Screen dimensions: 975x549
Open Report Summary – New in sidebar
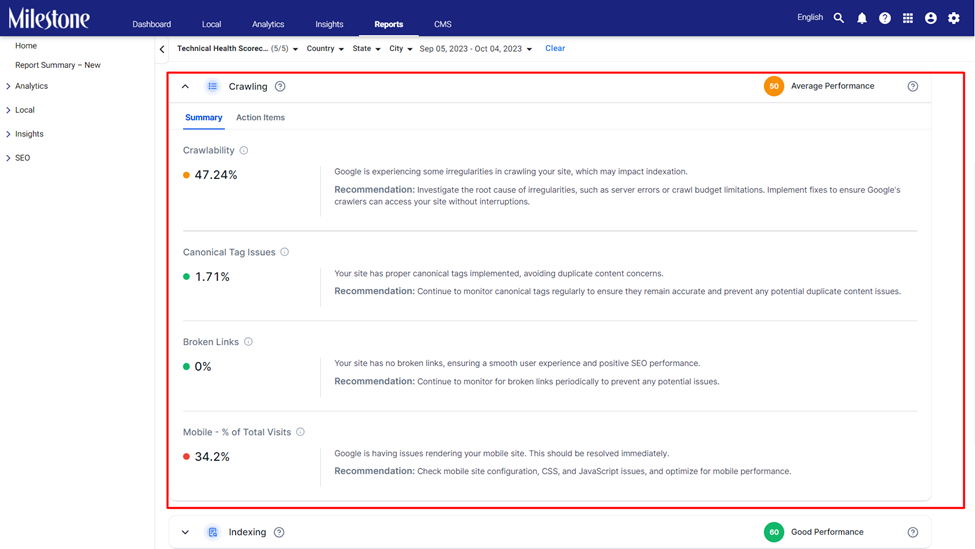58,65
